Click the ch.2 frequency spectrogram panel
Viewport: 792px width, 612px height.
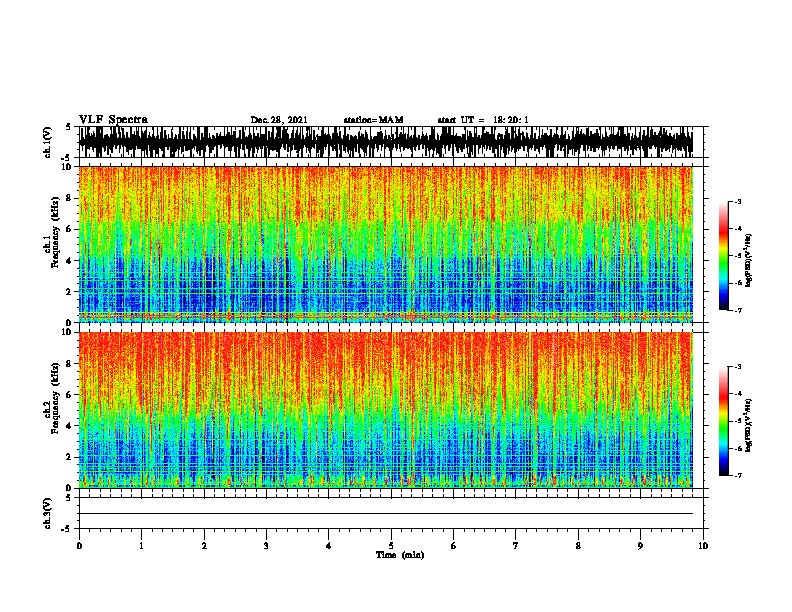coord(386,410)
